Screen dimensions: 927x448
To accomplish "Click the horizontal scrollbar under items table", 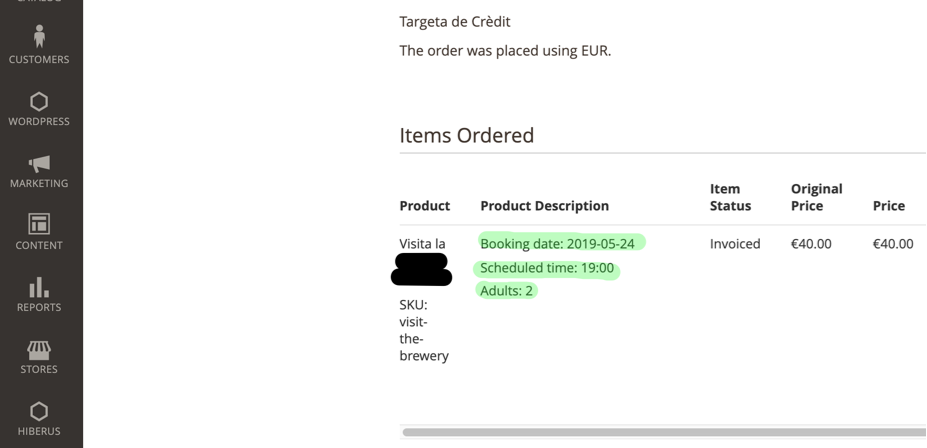I will 664,432.
